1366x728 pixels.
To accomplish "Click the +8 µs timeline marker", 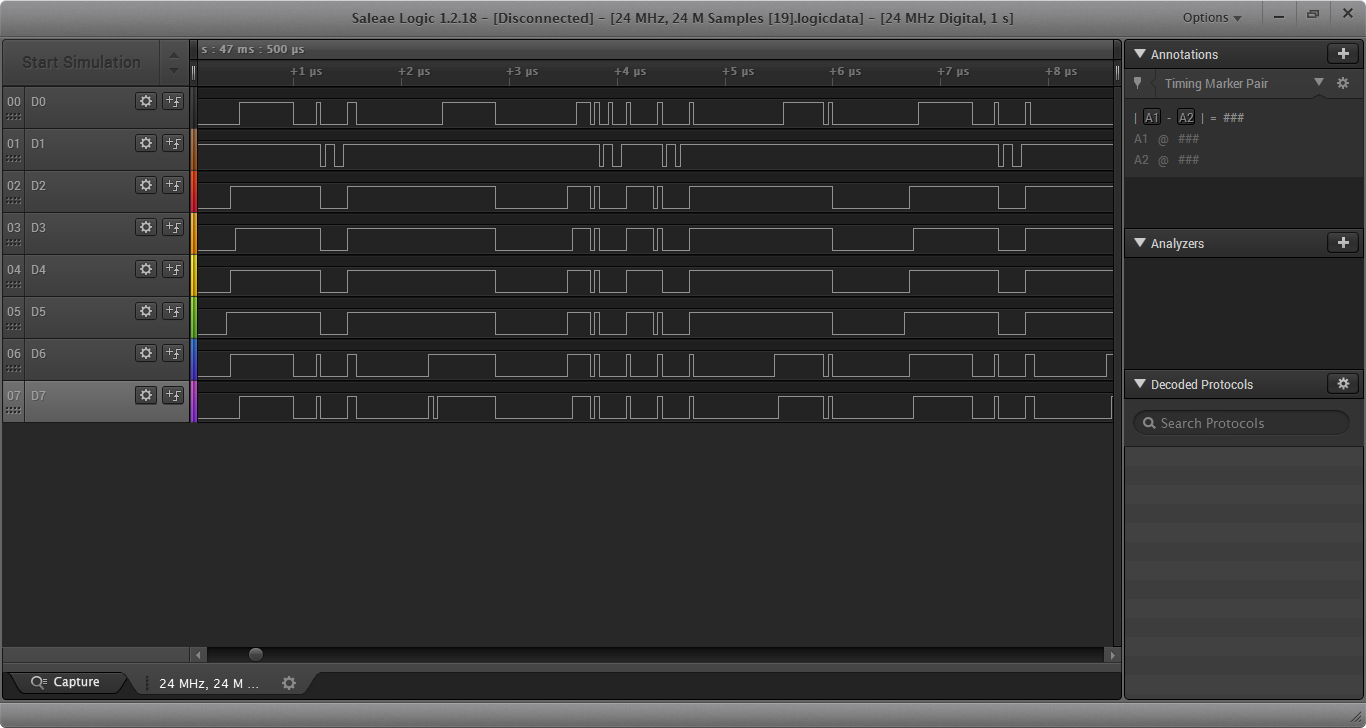I will (1061, 72).
